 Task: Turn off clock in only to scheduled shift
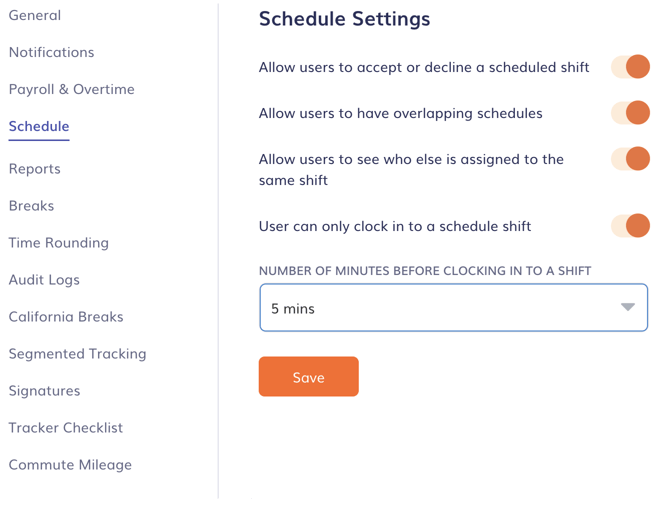tap(631, 226)
